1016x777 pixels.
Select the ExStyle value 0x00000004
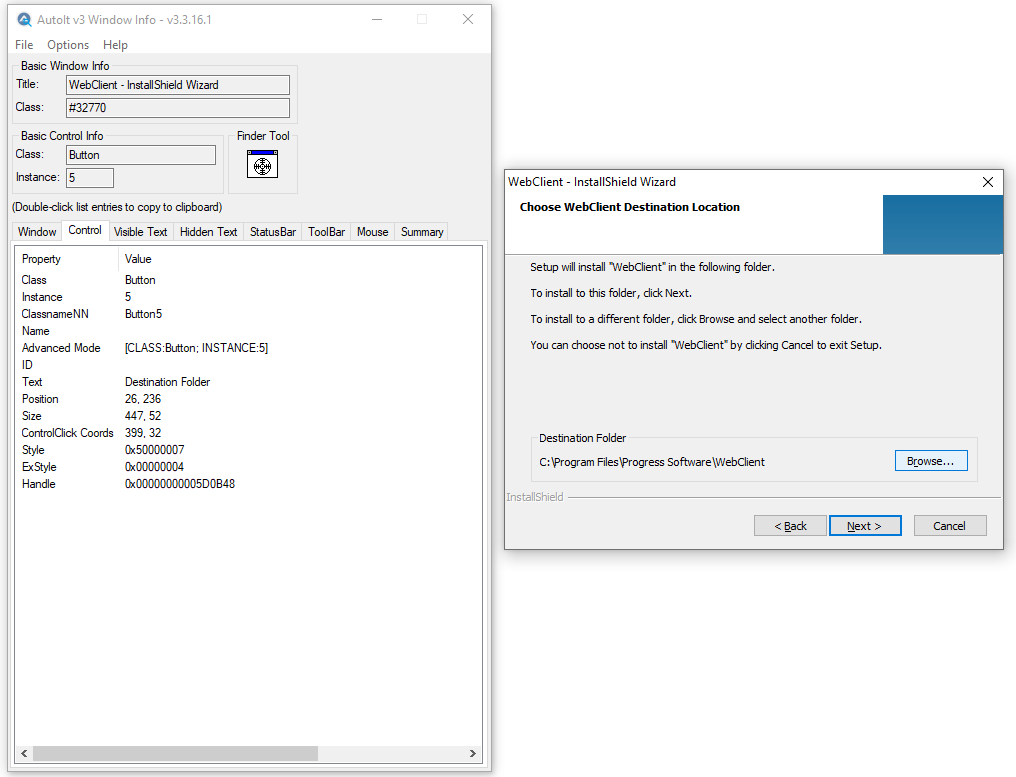(154, 467)
